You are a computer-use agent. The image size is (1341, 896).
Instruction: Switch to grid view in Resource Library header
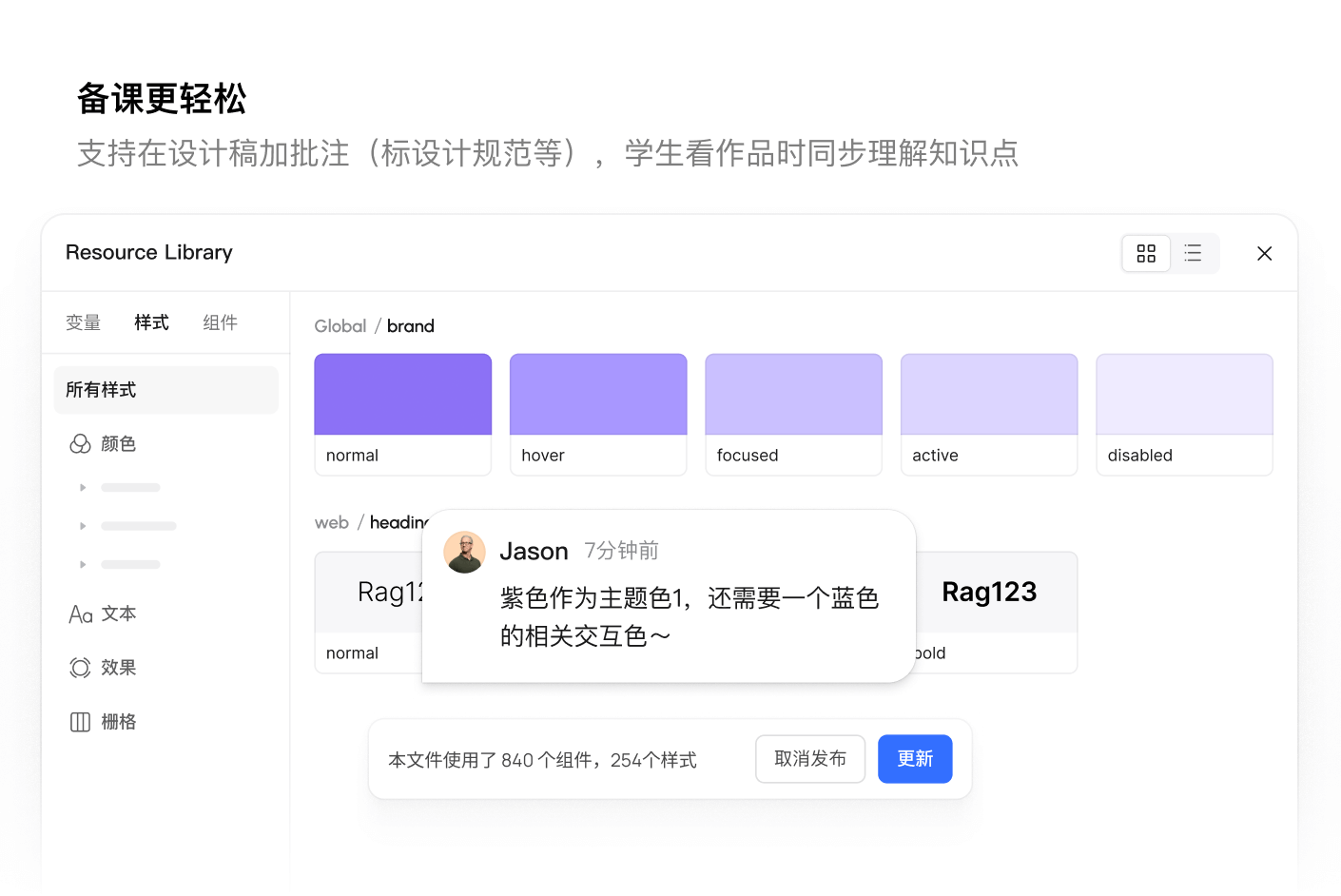(x=1145, y=253)
